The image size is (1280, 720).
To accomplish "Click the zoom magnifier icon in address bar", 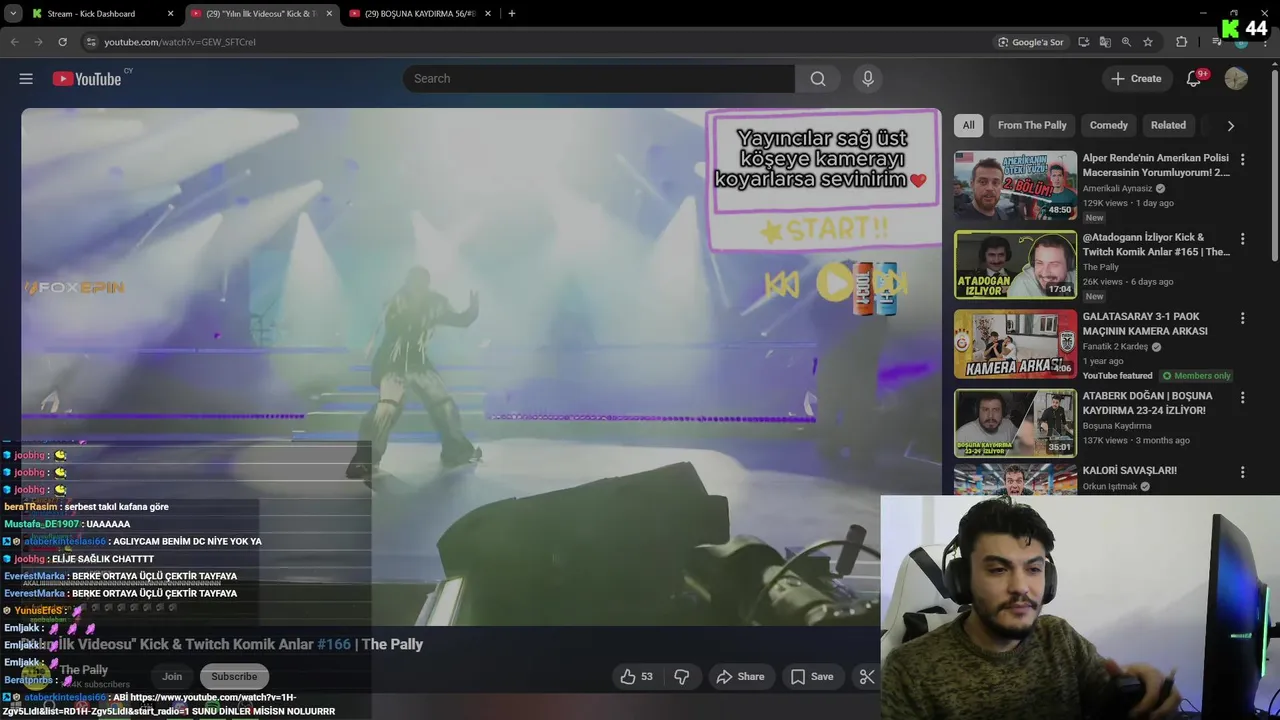I will pyautogui.click(x=1126, y=42).
